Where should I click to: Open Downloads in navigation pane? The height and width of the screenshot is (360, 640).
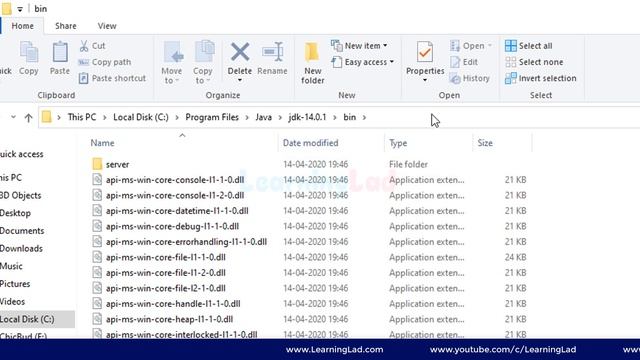21,248
